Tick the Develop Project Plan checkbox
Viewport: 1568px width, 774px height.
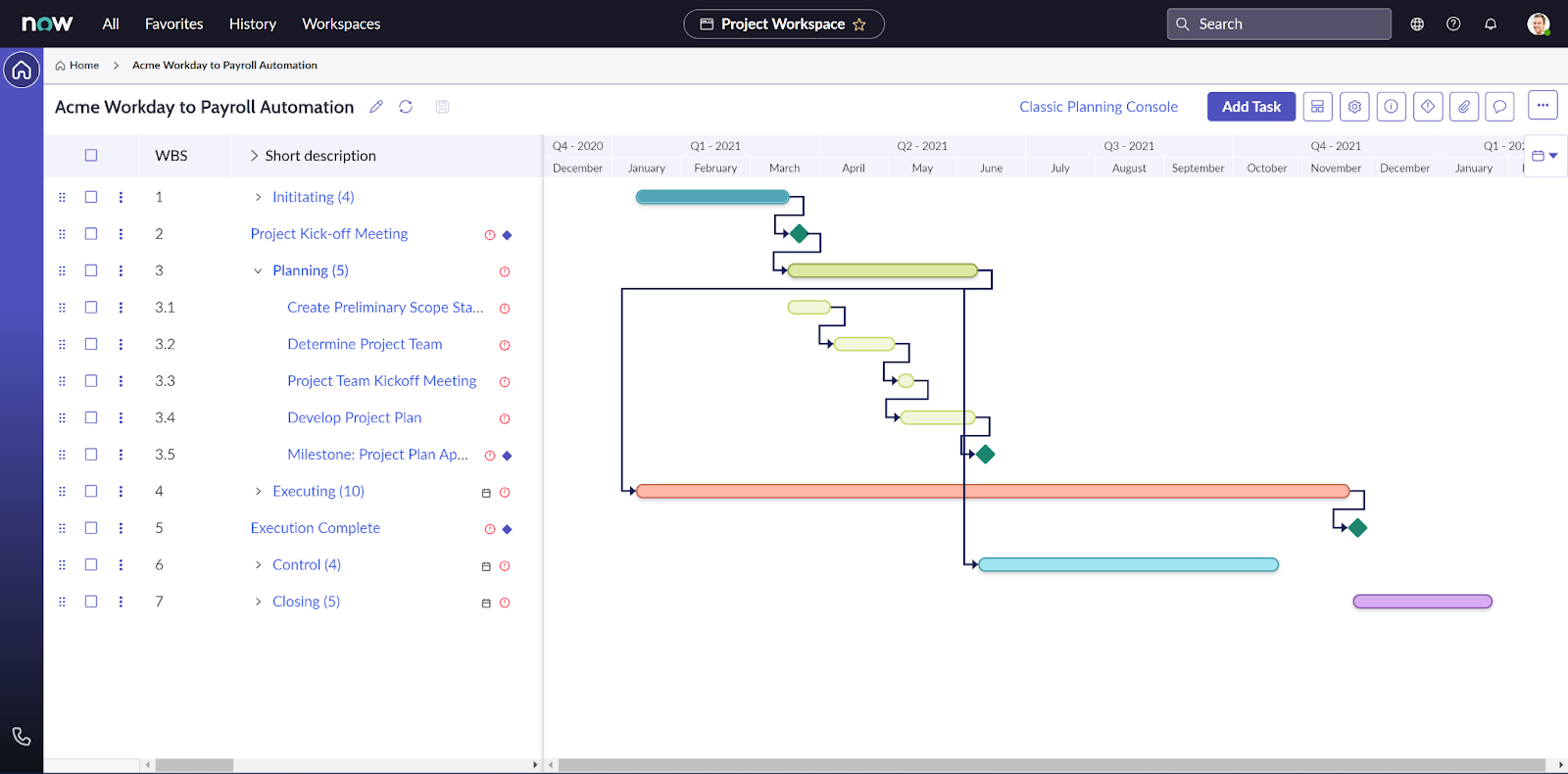91,417
